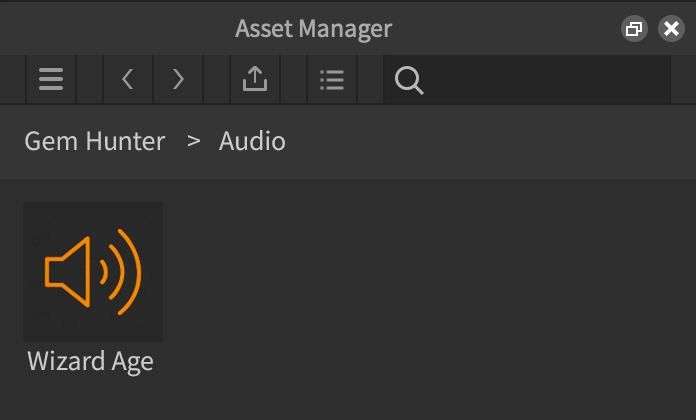The image size is (696, 420).
Task: Close the Asset Manager panel
Action: point(671,29)
